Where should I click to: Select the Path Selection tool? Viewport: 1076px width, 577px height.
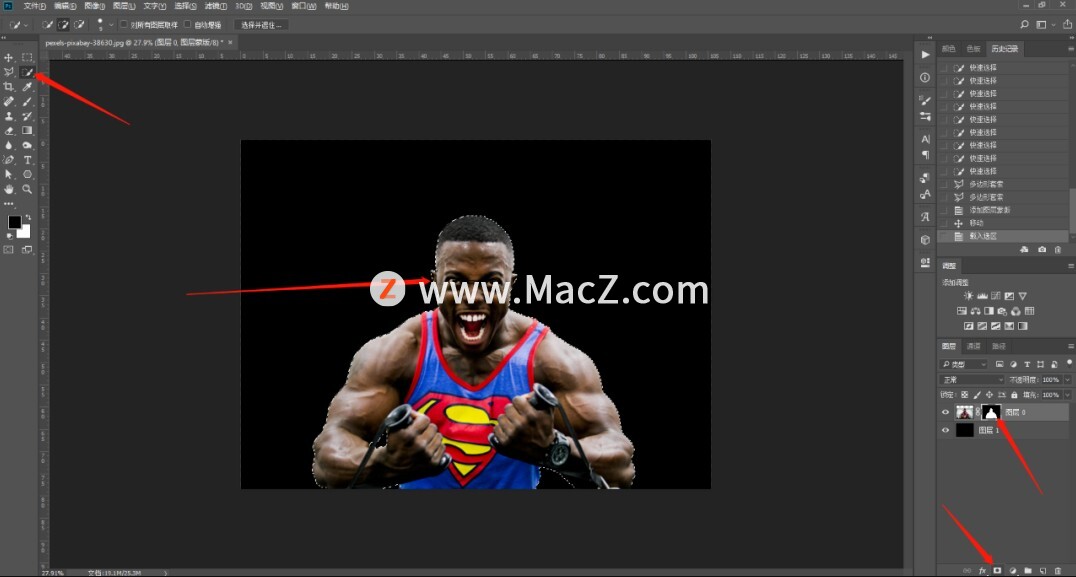click(9, 174)
